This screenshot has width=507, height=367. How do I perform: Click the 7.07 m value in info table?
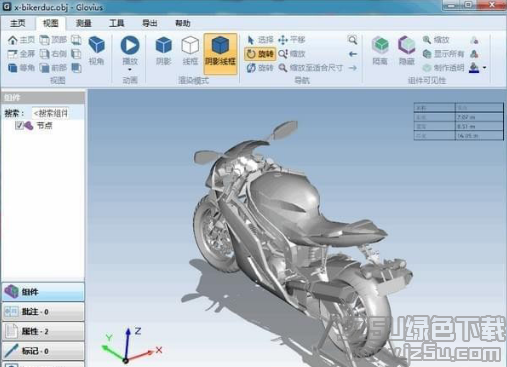tap(466, 117)
